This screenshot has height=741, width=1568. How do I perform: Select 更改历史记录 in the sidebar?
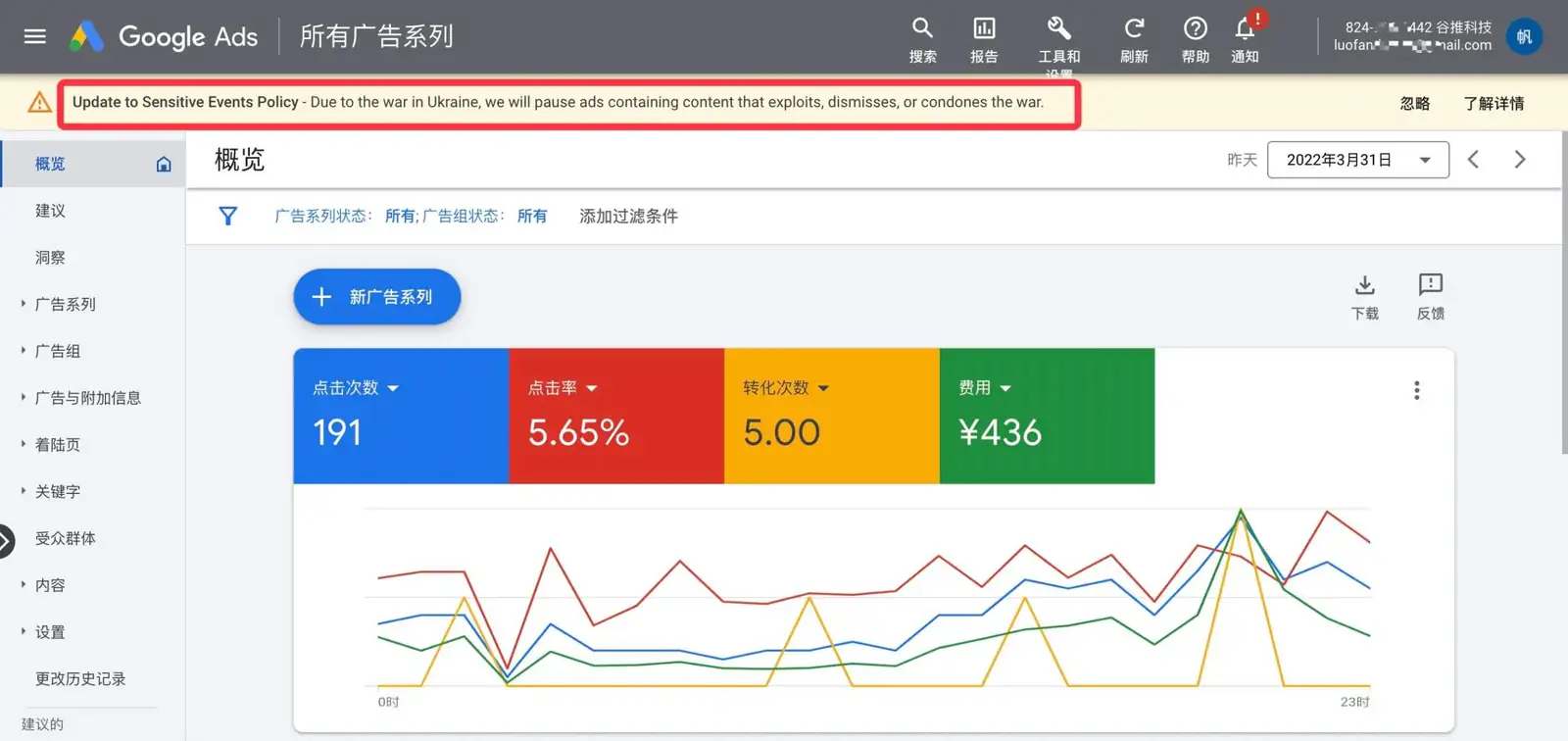(80, 679)
